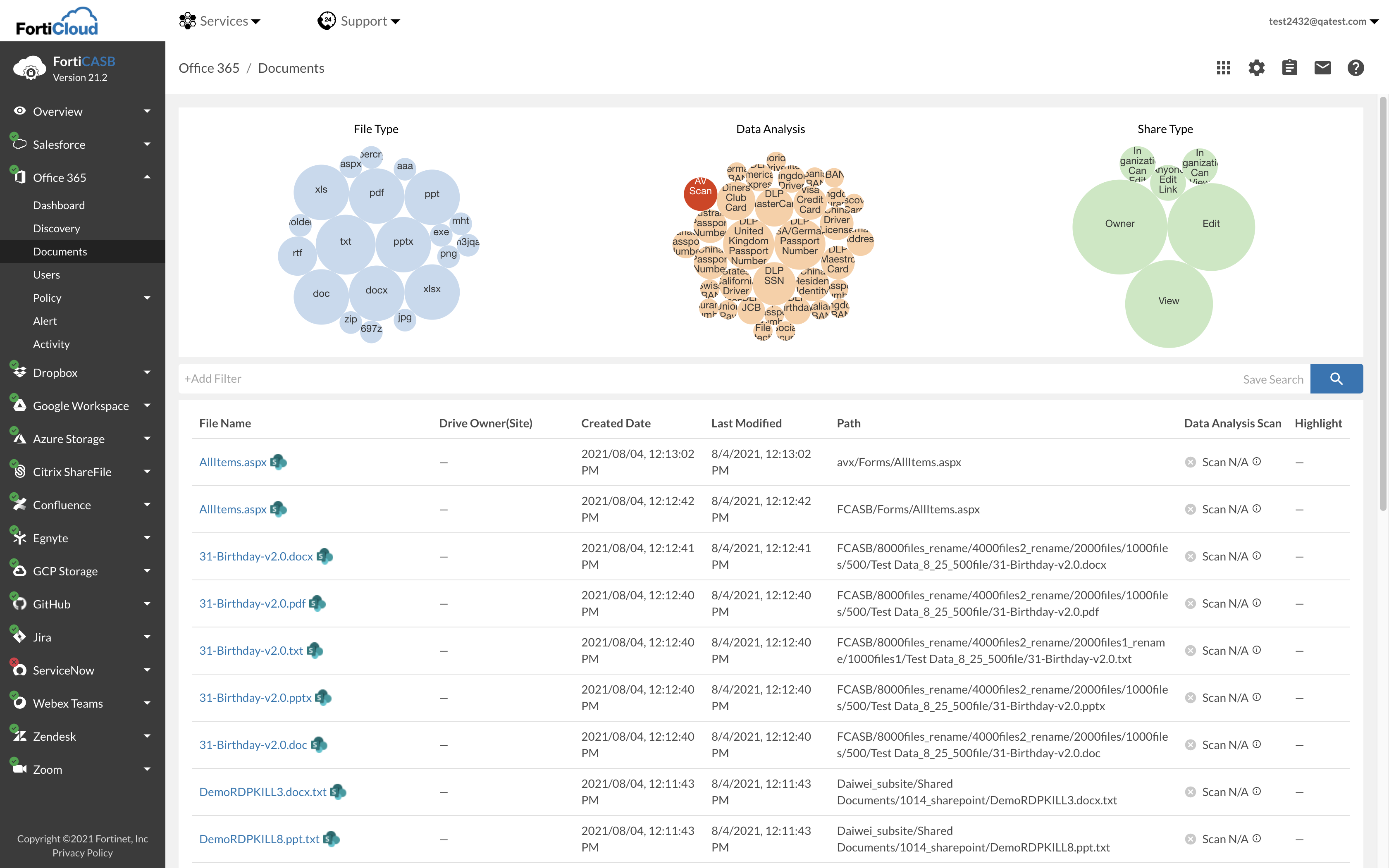The width and height of the screenshot is (1389, 868).
Task: Go to Discovery in sidebar
Action: click(x=56, y=229)
